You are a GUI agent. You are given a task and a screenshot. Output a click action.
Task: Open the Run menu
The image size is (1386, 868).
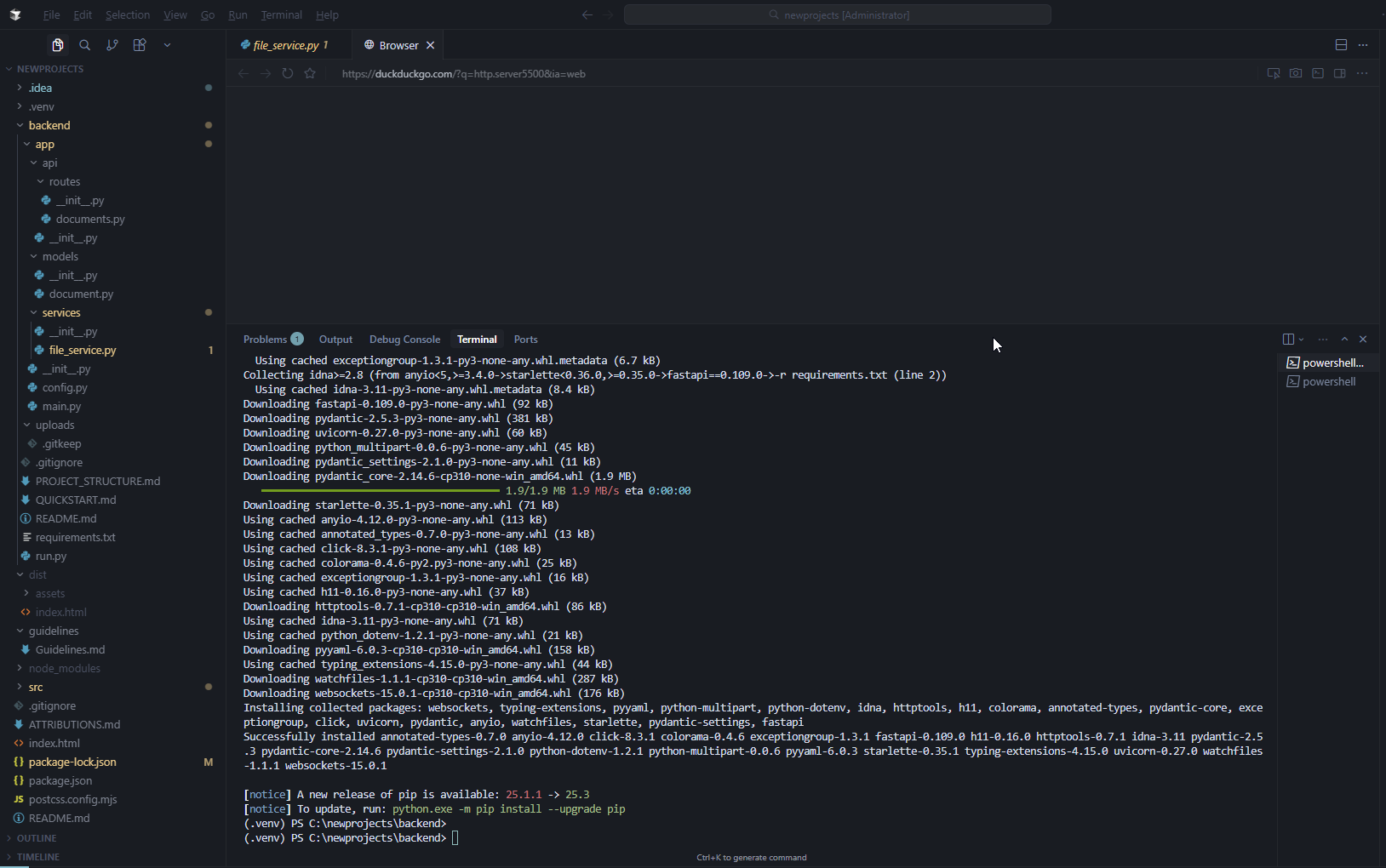tap(238, 14)
